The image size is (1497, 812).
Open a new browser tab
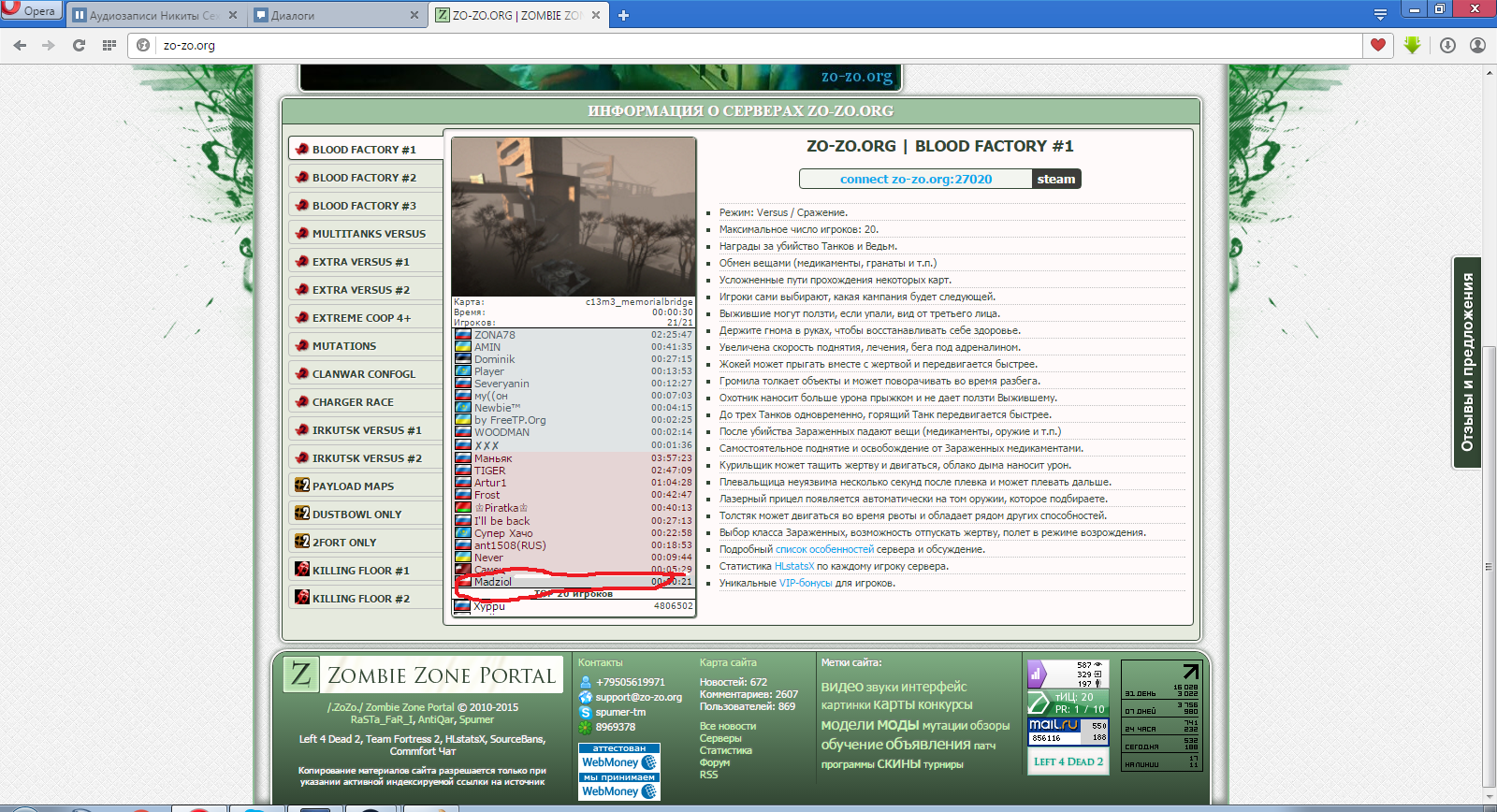[624, 15]
